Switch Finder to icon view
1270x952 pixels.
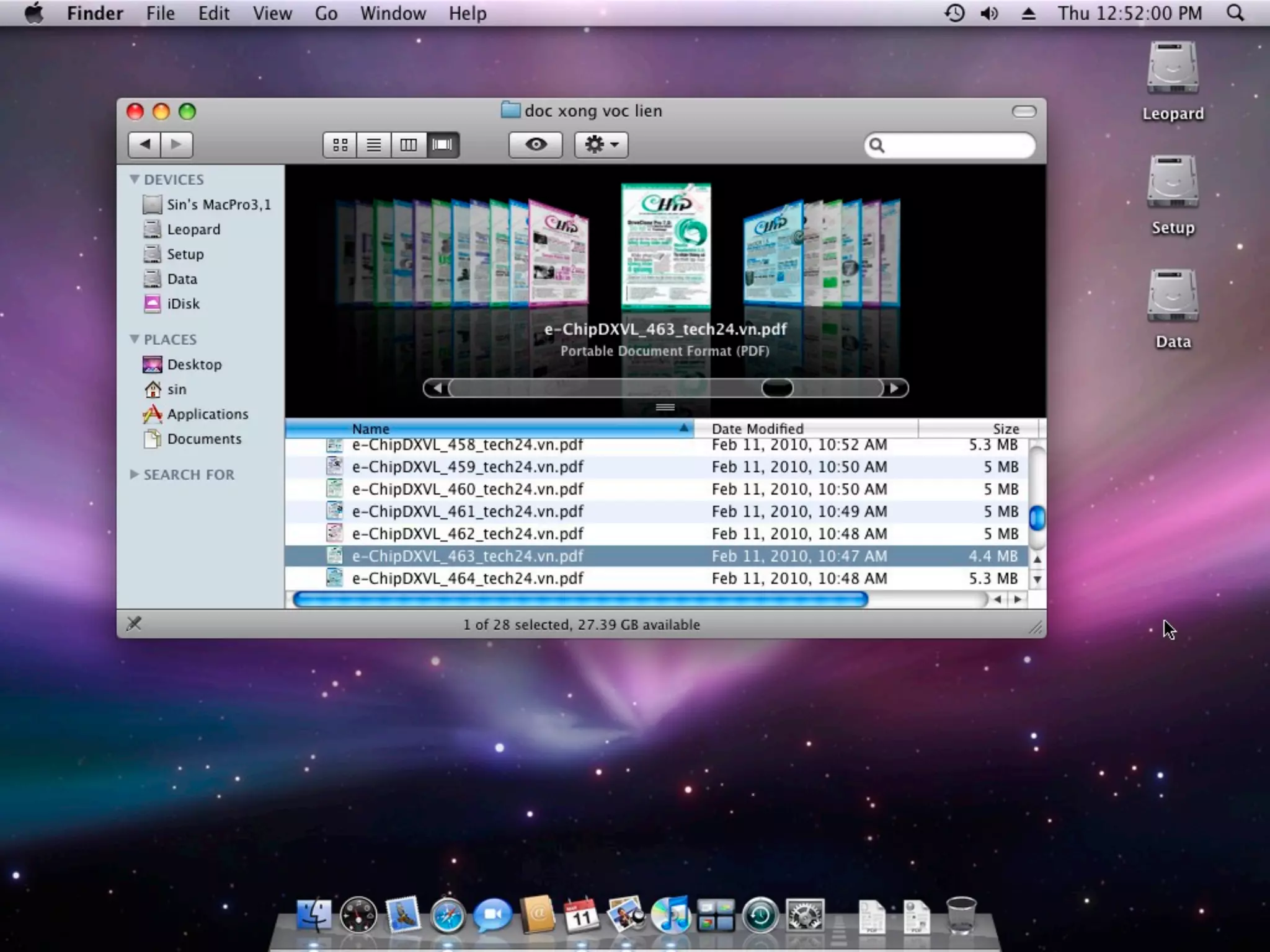(340, 145)
